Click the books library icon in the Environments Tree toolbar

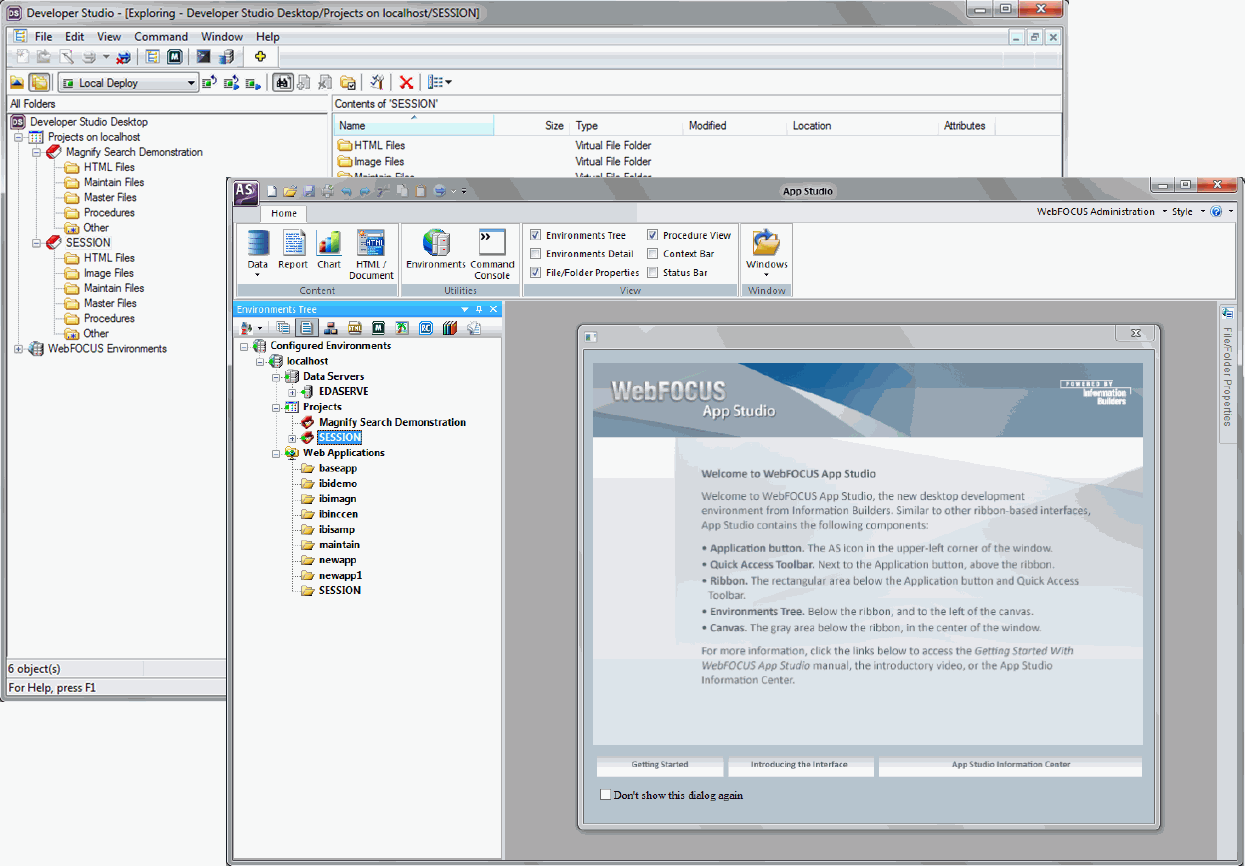tap(450, 327)
